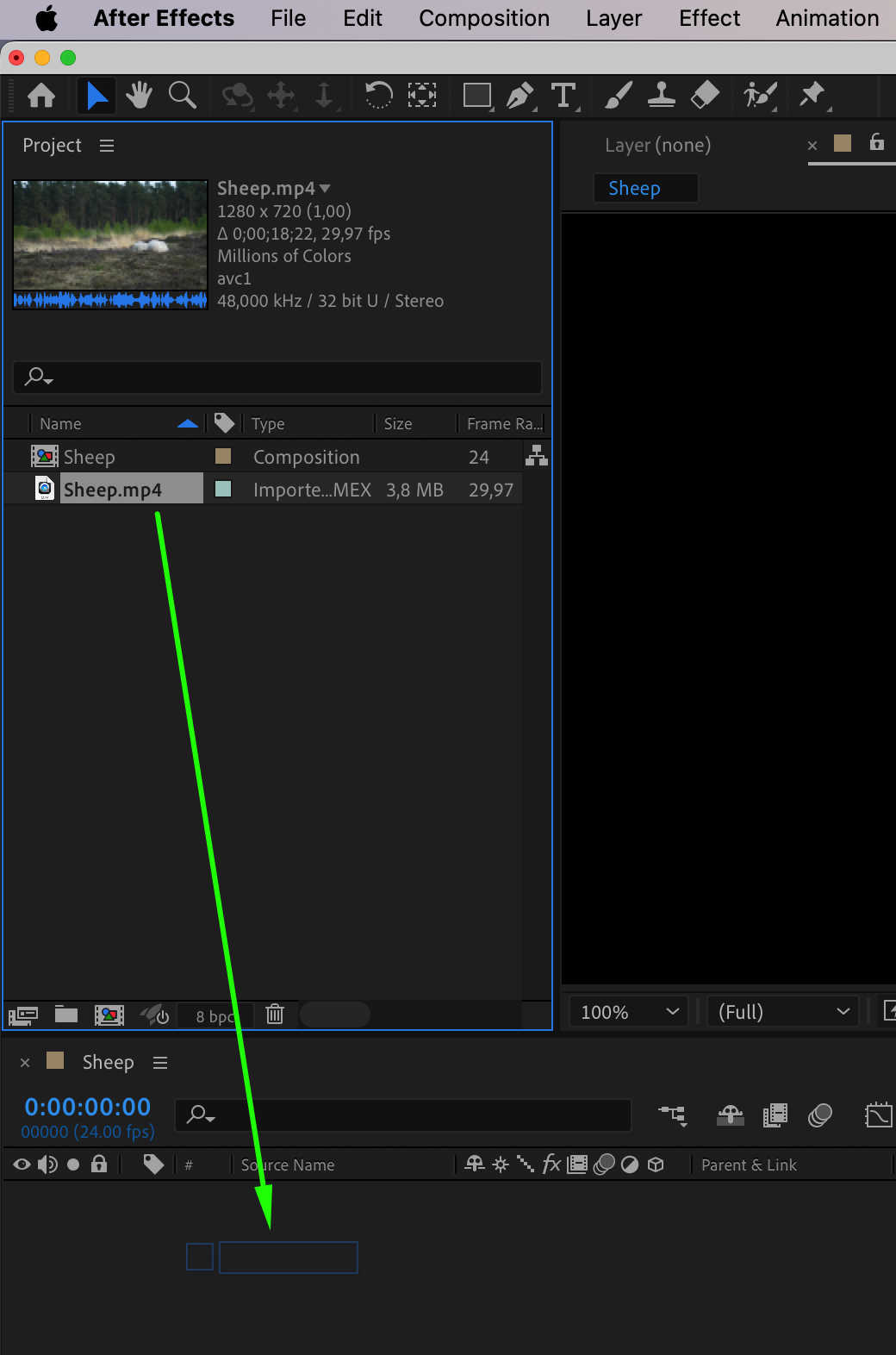Viewport: 896px width, 1355px height.
Task: Click the Project panel search field
Action: [277, 377]
